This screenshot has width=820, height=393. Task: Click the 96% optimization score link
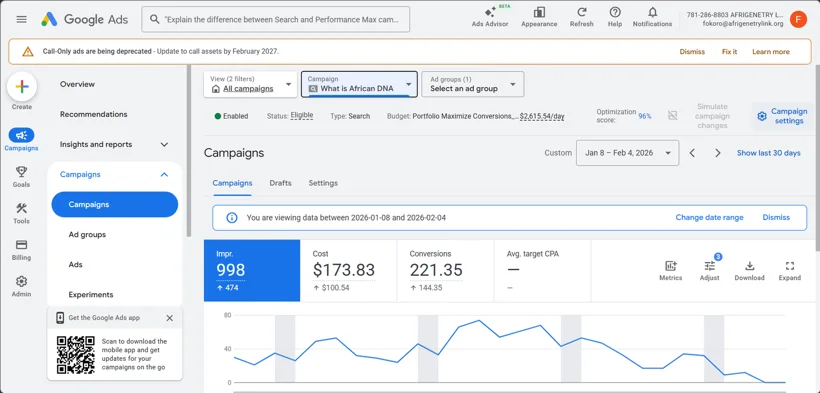coord(645,116)
